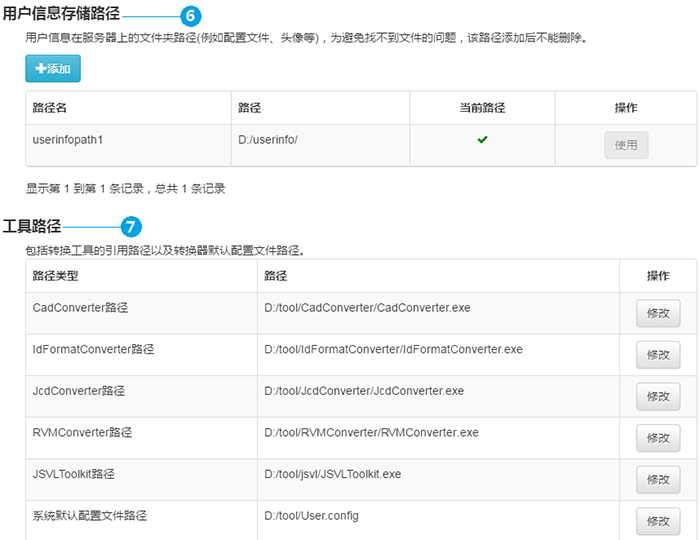Screen dimensions: 700x540
Task: Click the CadConverter路径 row label
Action: (x=80, y=307)
